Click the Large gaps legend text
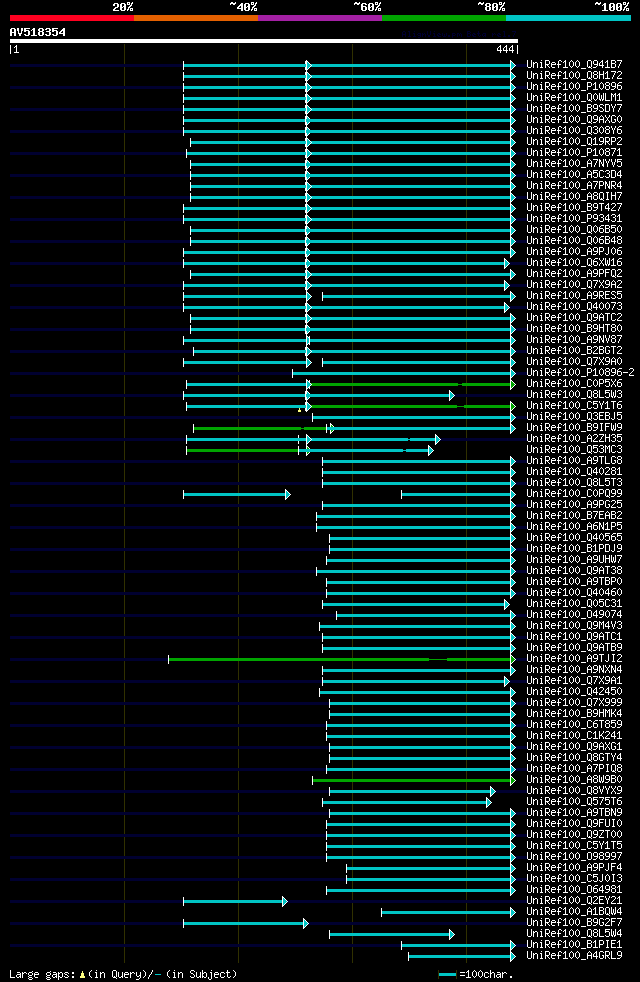640x982 pixels. pos(123,974)
